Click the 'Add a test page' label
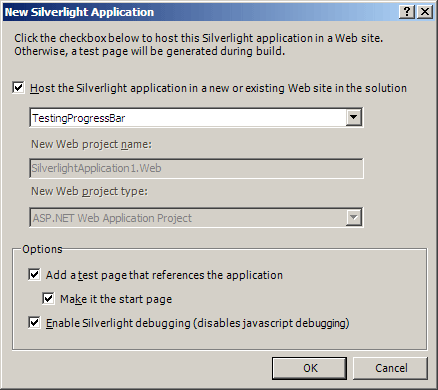Image resolution: width=438 pixels, height=390 pixels. pos(164,275)
